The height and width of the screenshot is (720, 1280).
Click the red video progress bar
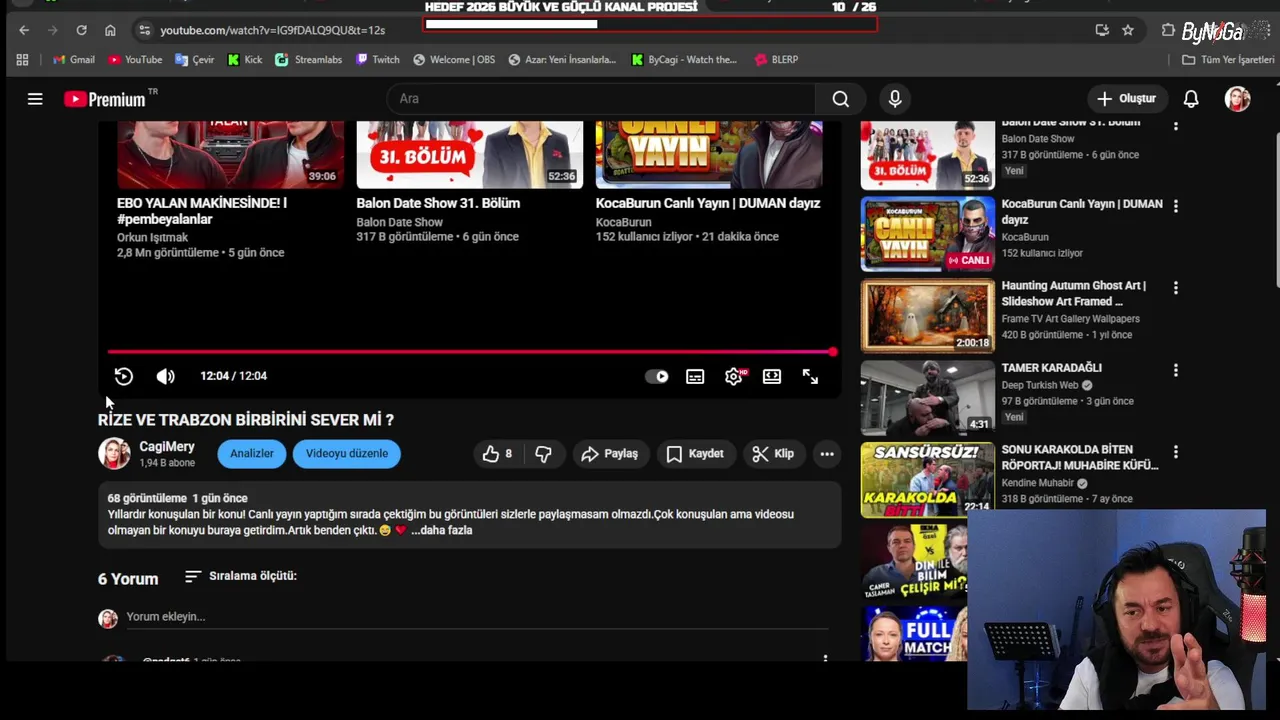click(471, 352)
